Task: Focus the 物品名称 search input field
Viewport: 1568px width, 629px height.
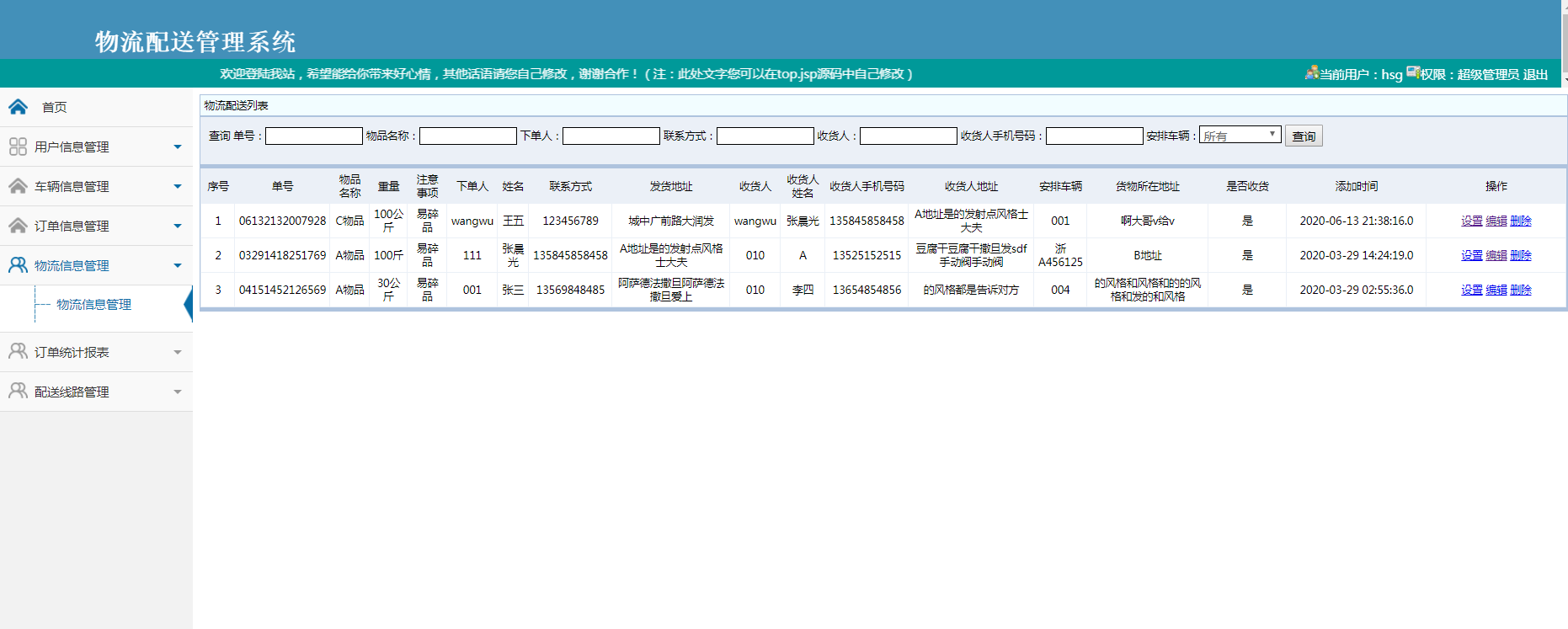Action: (468, 136)
